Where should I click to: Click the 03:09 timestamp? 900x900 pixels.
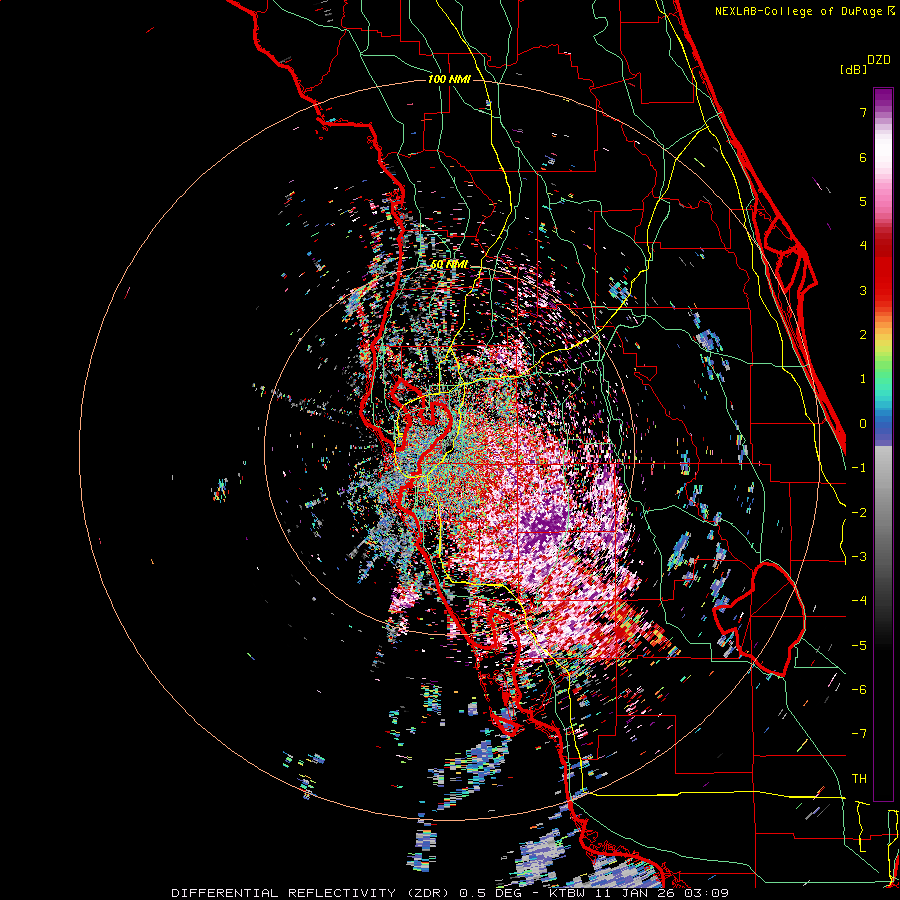pos(707,893)
